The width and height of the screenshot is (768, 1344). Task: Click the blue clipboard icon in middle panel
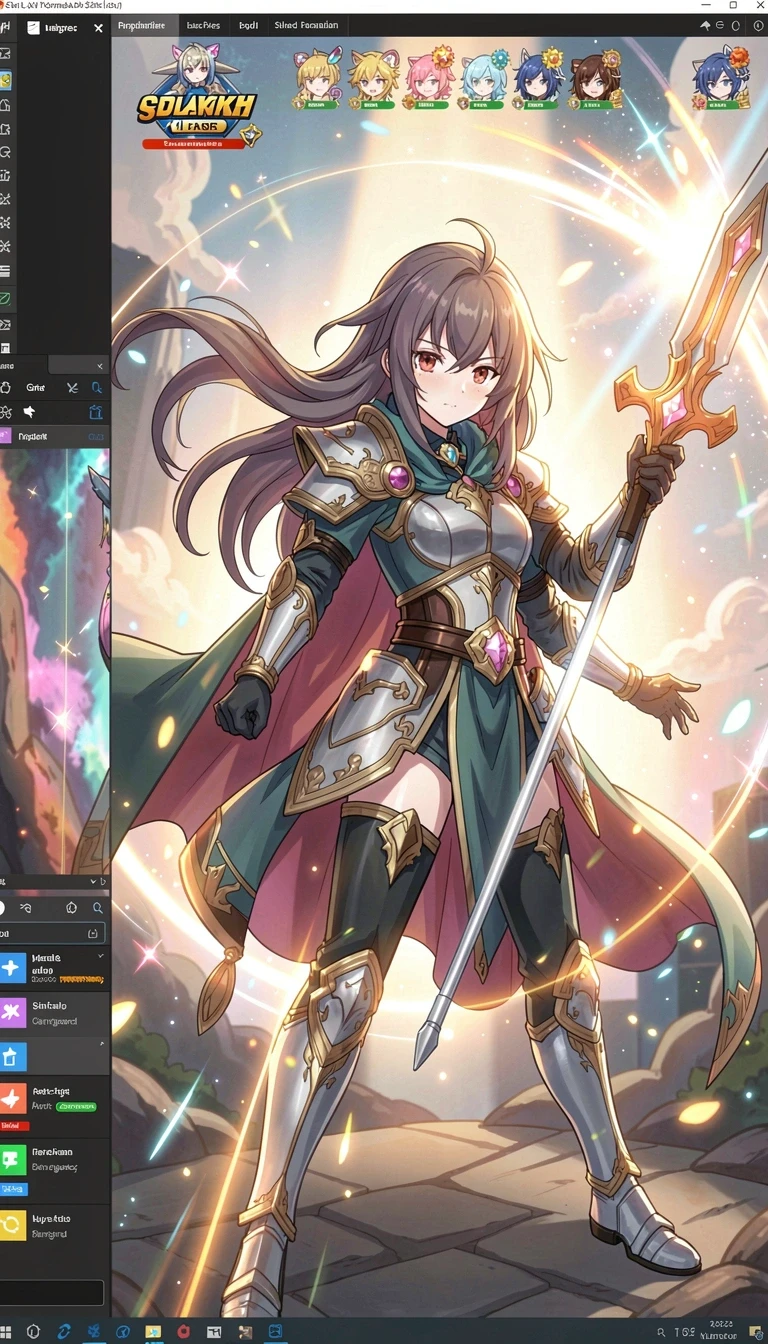point(96,412)
